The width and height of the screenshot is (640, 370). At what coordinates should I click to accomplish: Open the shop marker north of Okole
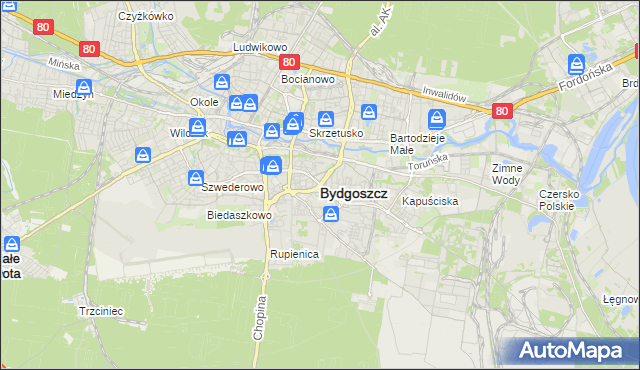(222, 82)
